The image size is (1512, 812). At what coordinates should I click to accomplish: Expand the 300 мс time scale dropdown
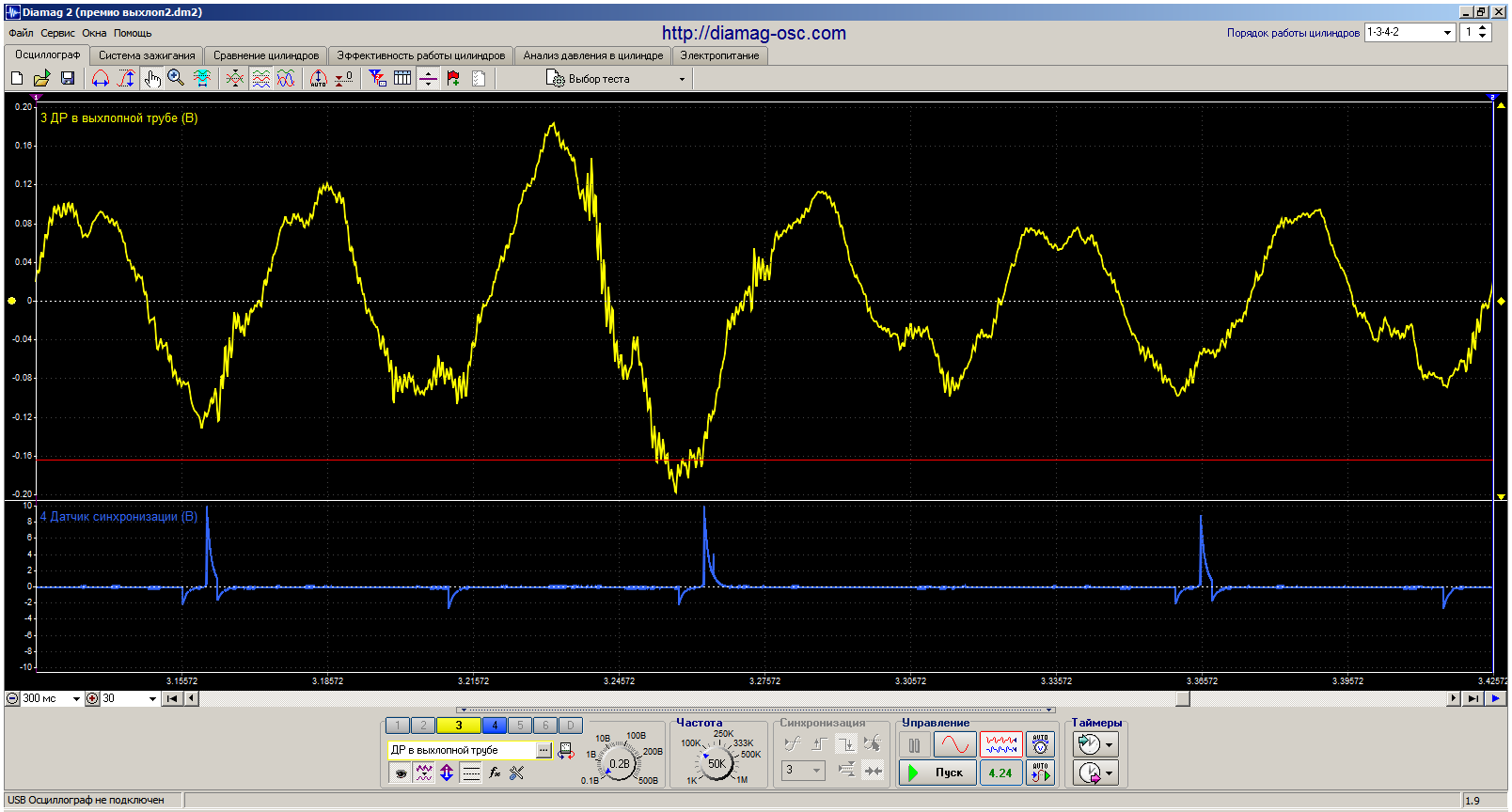click(x=76, y=698)
